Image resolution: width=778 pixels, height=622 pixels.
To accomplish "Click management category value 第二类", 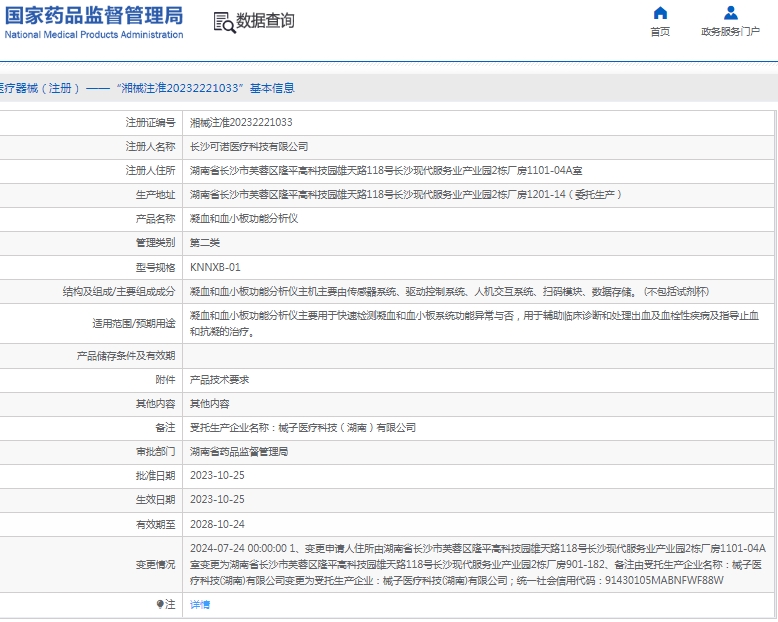I will [205, 243].
